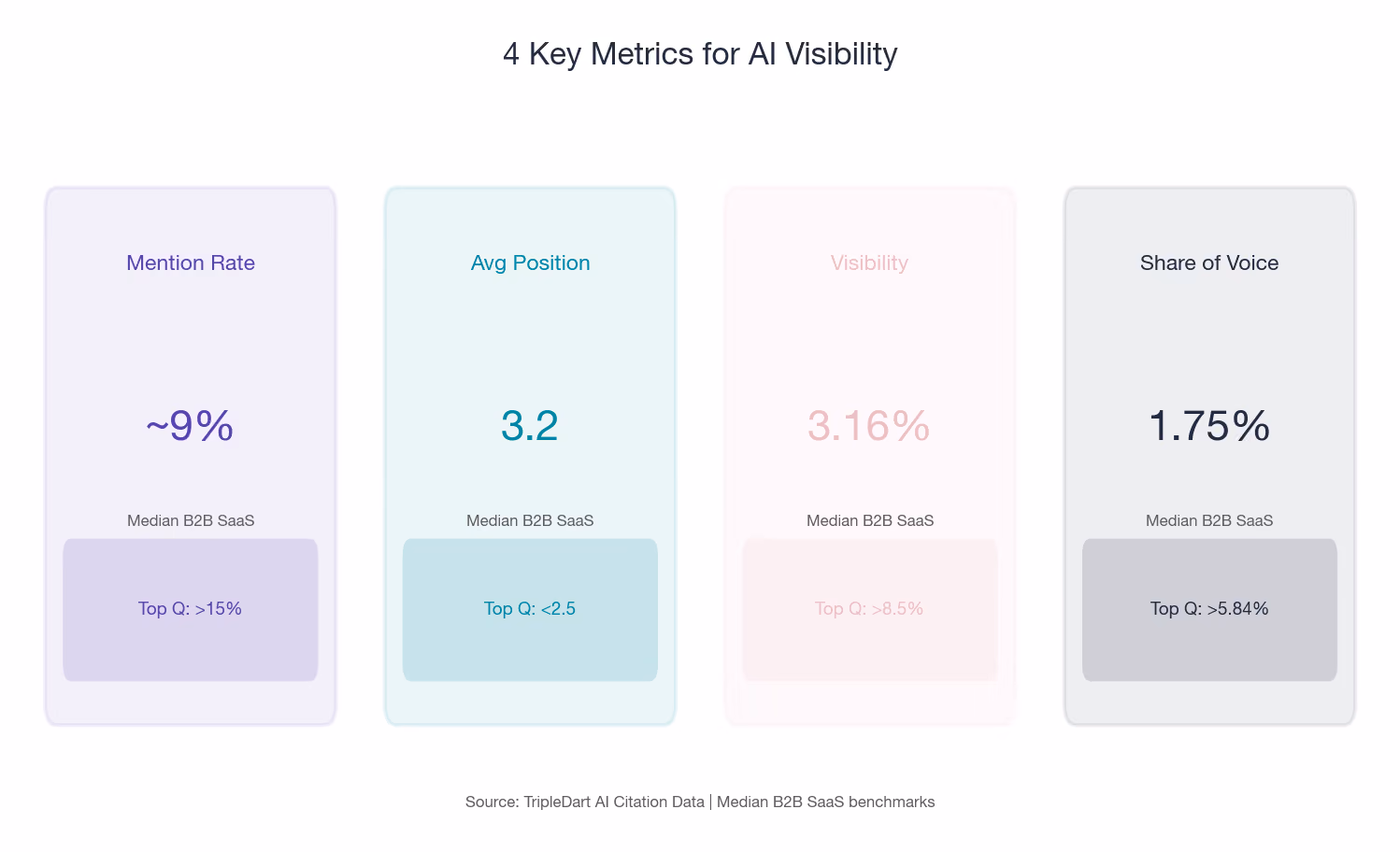Click the Top Q: >15% box

click(191, 609)
